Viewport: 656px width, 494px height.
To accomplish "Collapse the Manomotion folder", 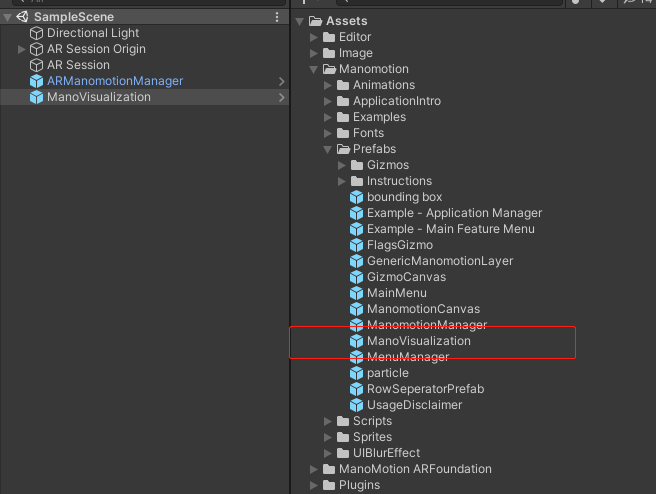I will [314, 69].
